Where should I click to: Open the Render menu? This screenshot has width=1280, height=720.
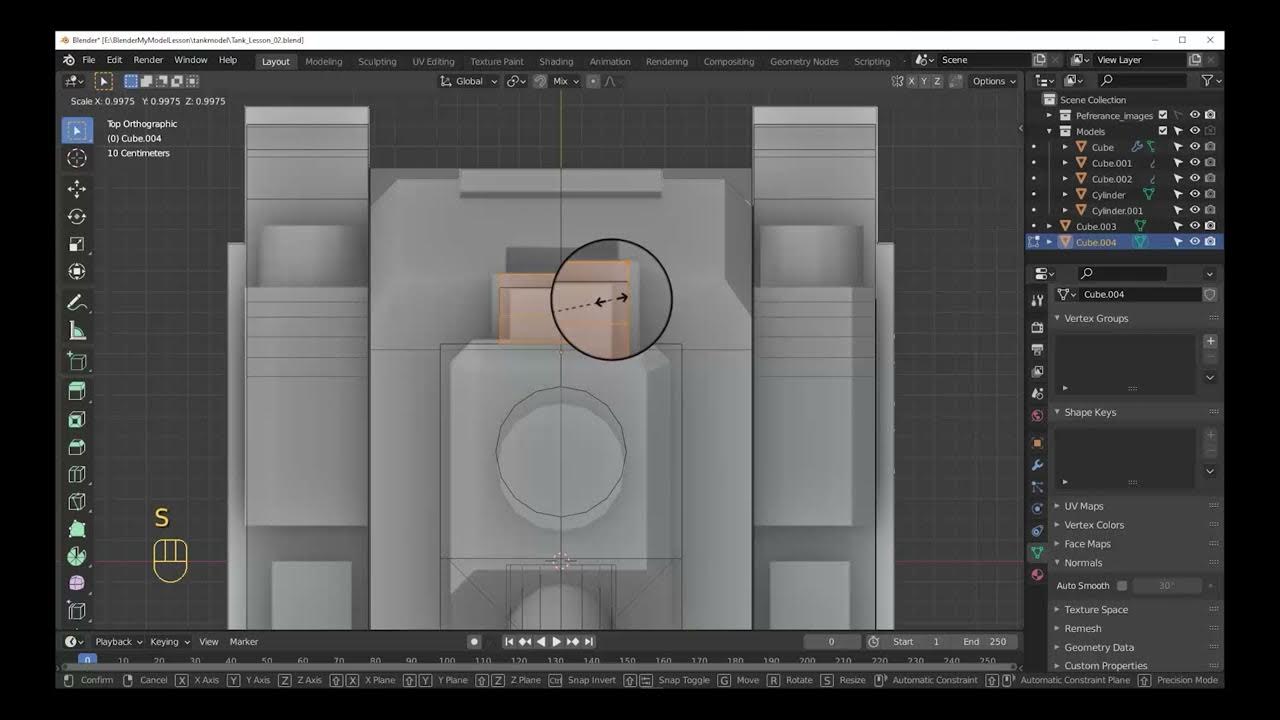148,60
